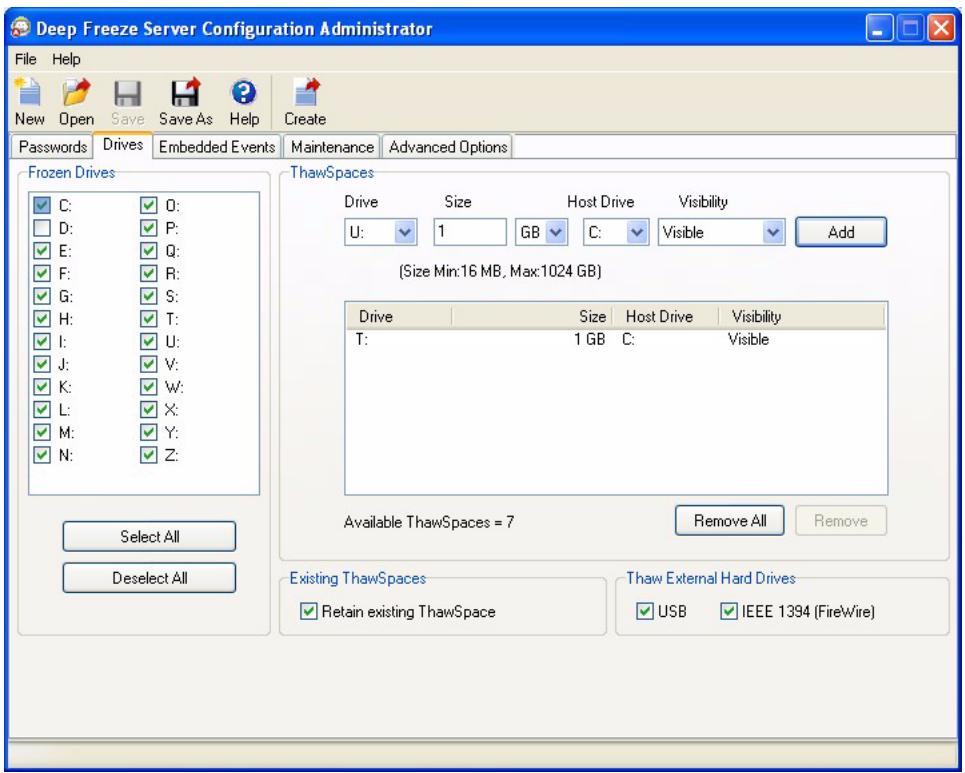The width and height of the screenshot is (965, 773).
Task: Select the T: row in ThawSpaces list
Action: click(615, 339)
